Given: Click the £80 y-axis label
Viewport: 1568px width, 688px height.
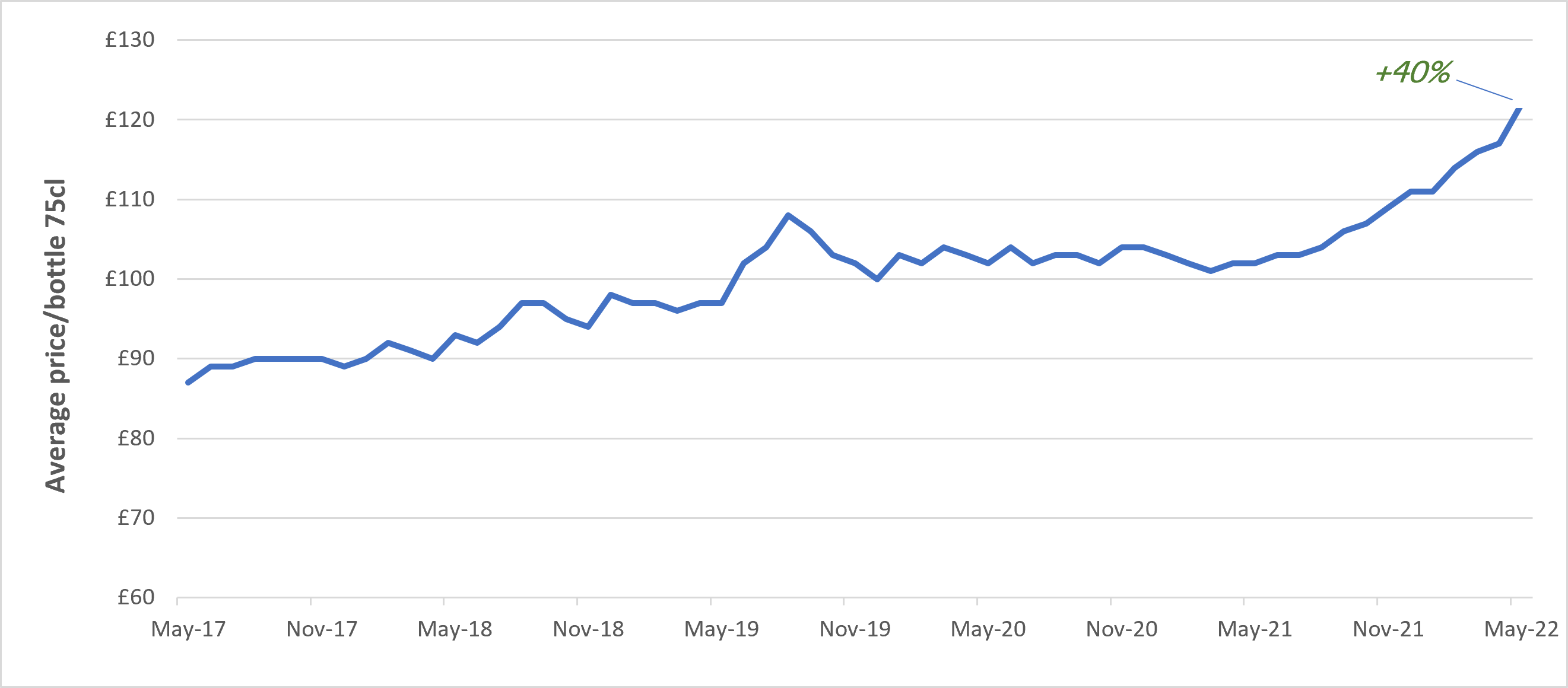Looking at the screenshot, I should click(x=135, y=438).
